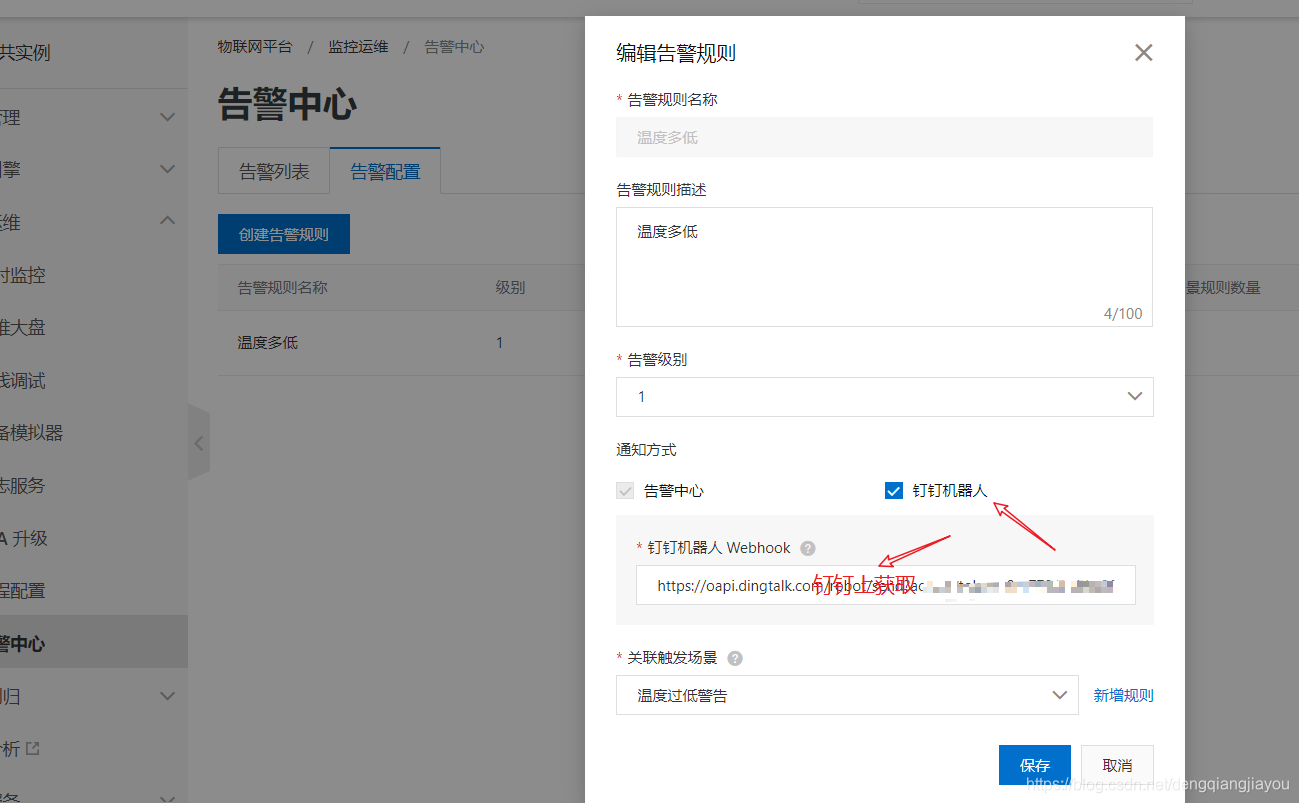The image size is (1299, 803).
Task: Click the 级别 column header
Action: coord(510,287)
